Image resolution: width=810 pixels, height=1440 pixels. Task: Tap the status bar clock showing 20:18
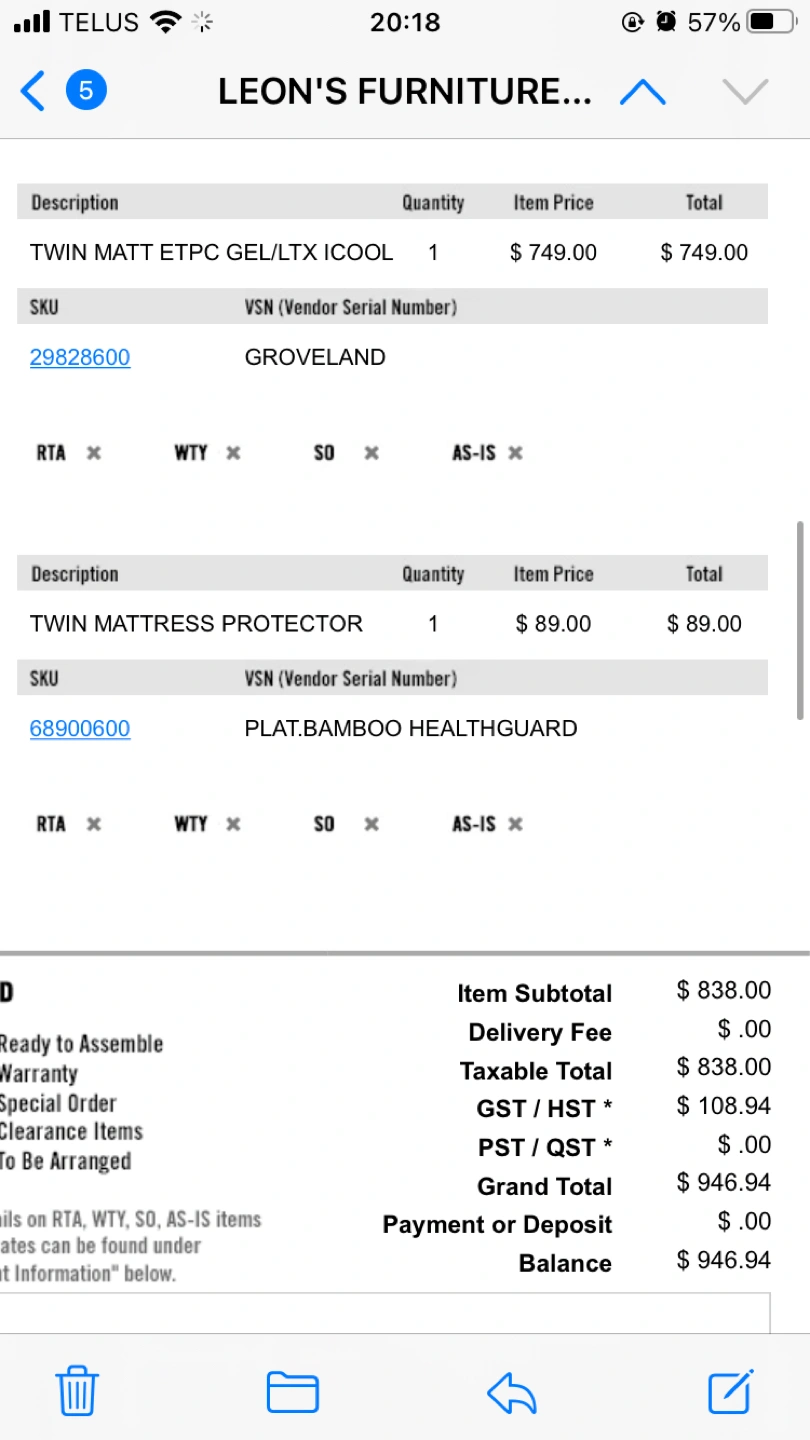(404, 22)
